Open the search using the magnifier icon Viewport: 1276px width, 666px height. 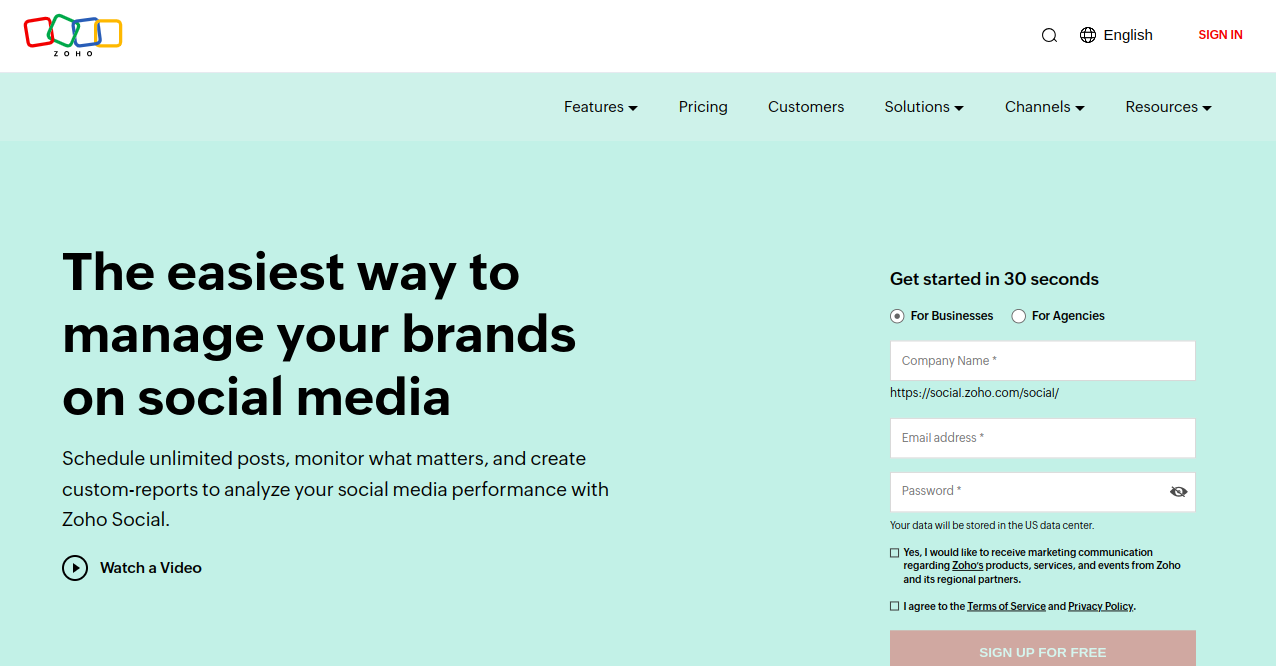pyautogui.click(x=1049, y=35)
